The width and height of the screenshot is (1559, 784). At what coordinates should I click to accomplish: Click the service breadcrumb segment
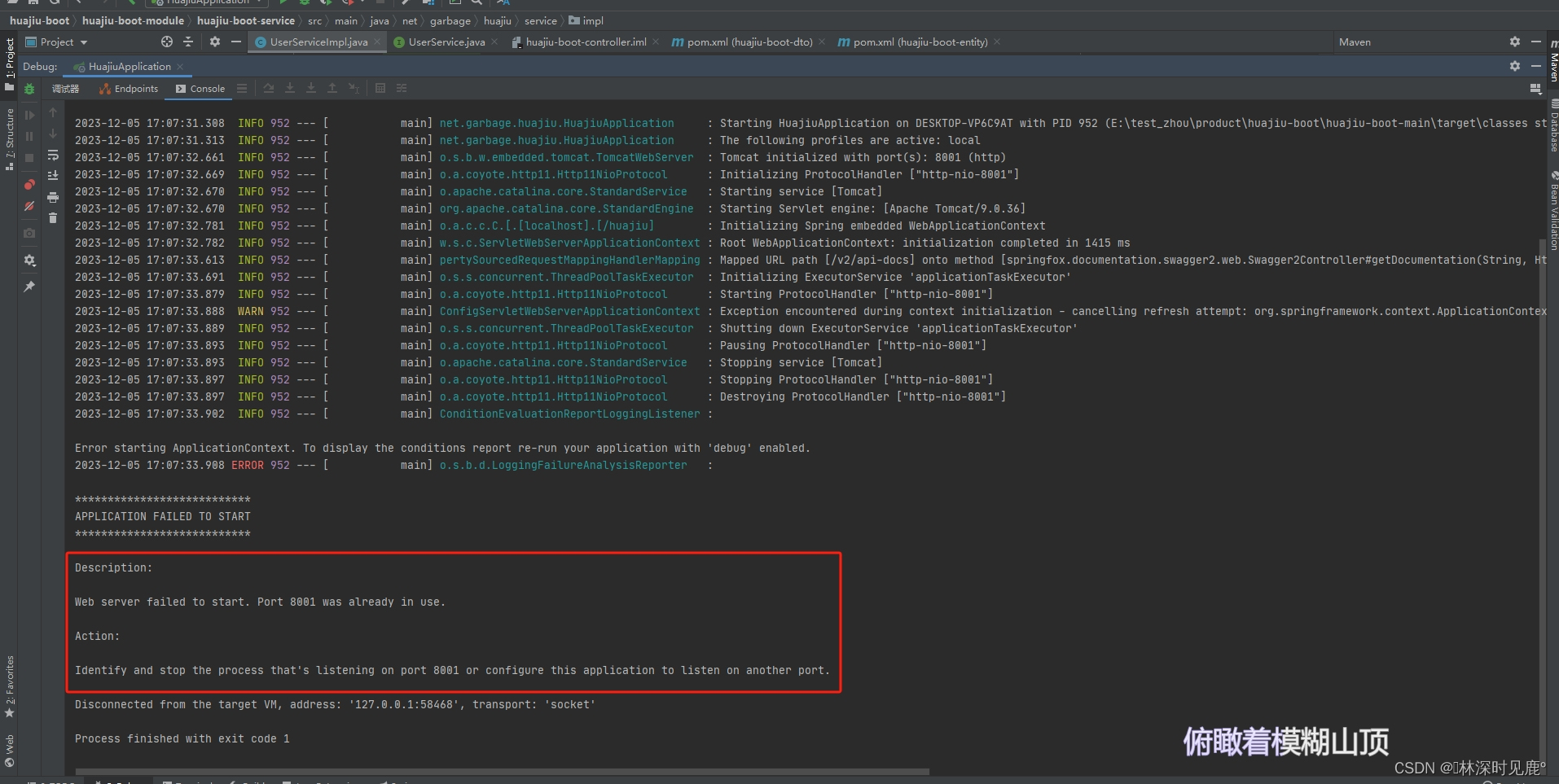541,21
